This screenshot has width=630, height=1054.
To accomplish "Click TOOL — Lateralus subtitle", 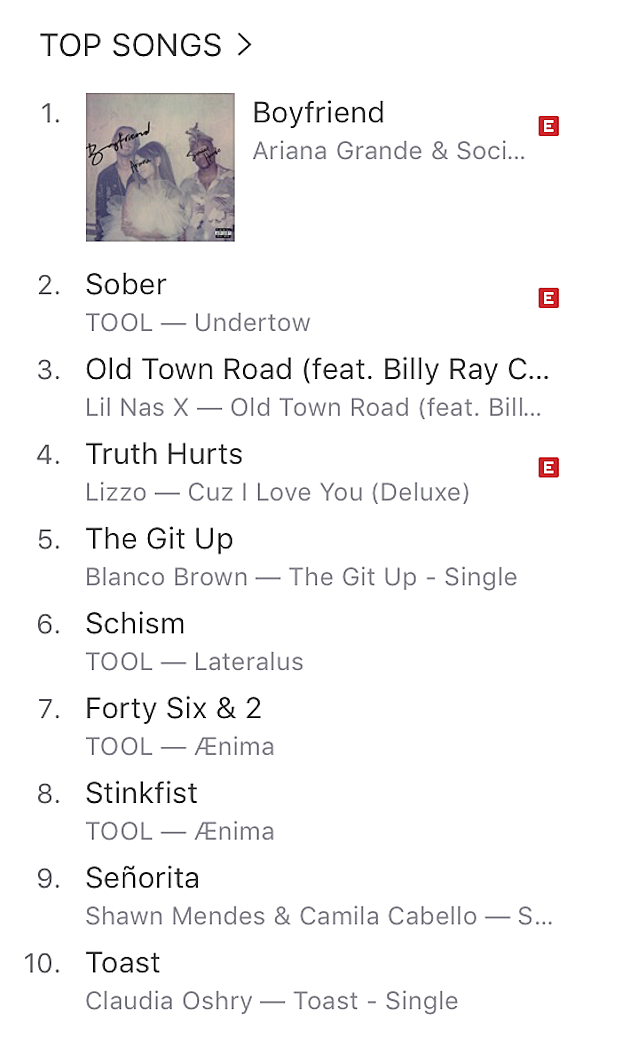I will click(194, 662).
